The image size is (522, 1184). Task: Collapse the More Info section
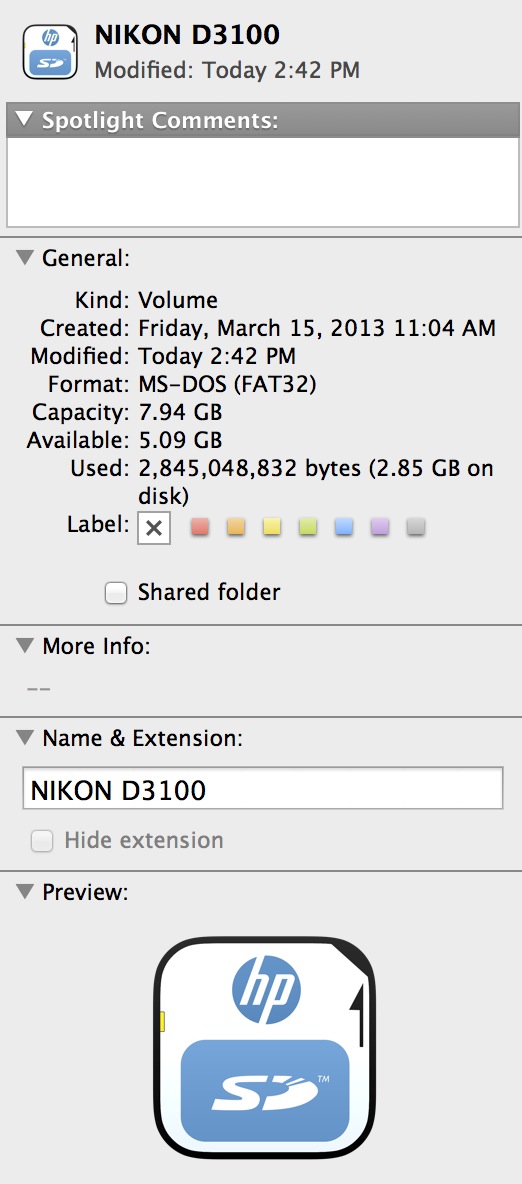pyautogui.click(x=25, y=646)
